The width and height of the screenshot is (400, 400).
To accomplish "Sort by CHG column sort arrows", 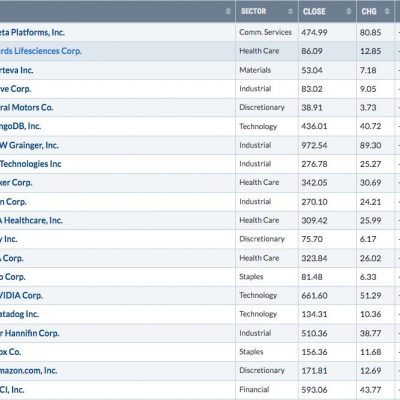I will 387,11.
